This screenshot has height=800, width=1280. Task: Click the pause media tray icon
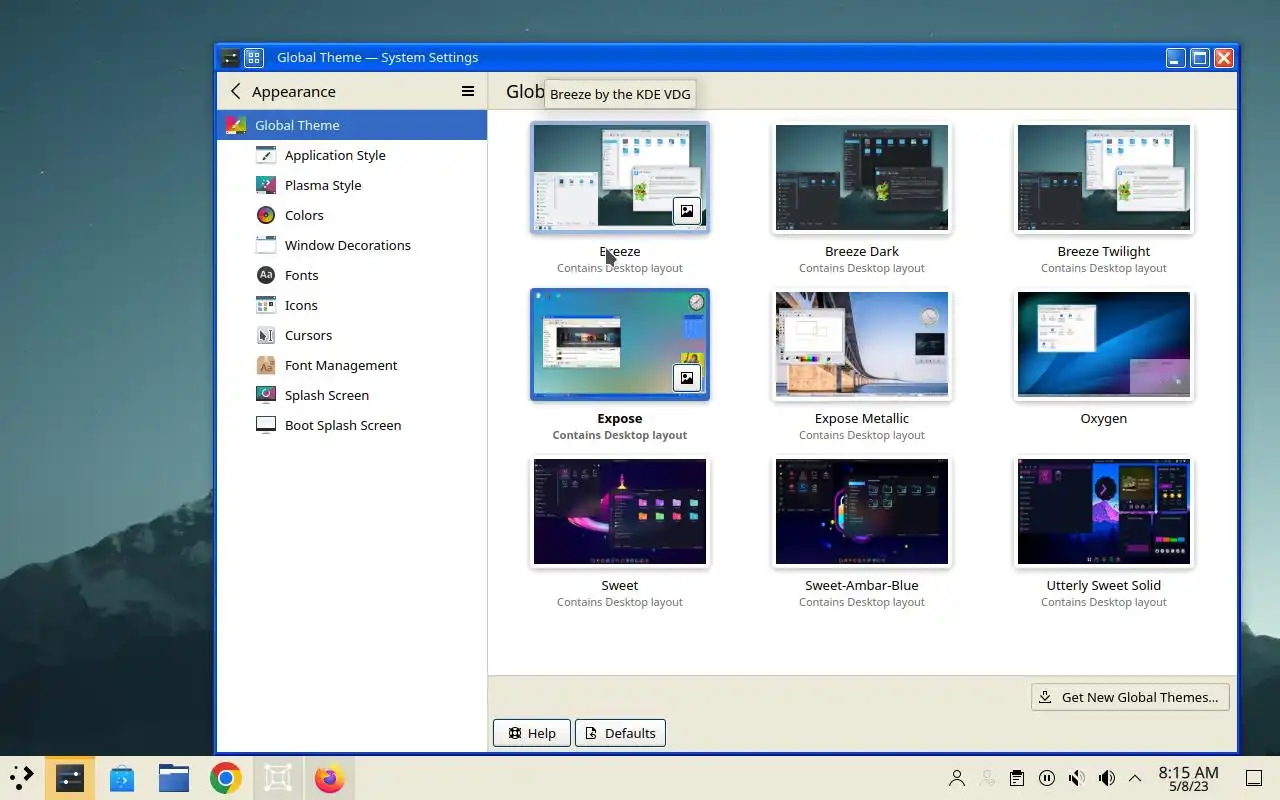click(x=1047, y=778)
